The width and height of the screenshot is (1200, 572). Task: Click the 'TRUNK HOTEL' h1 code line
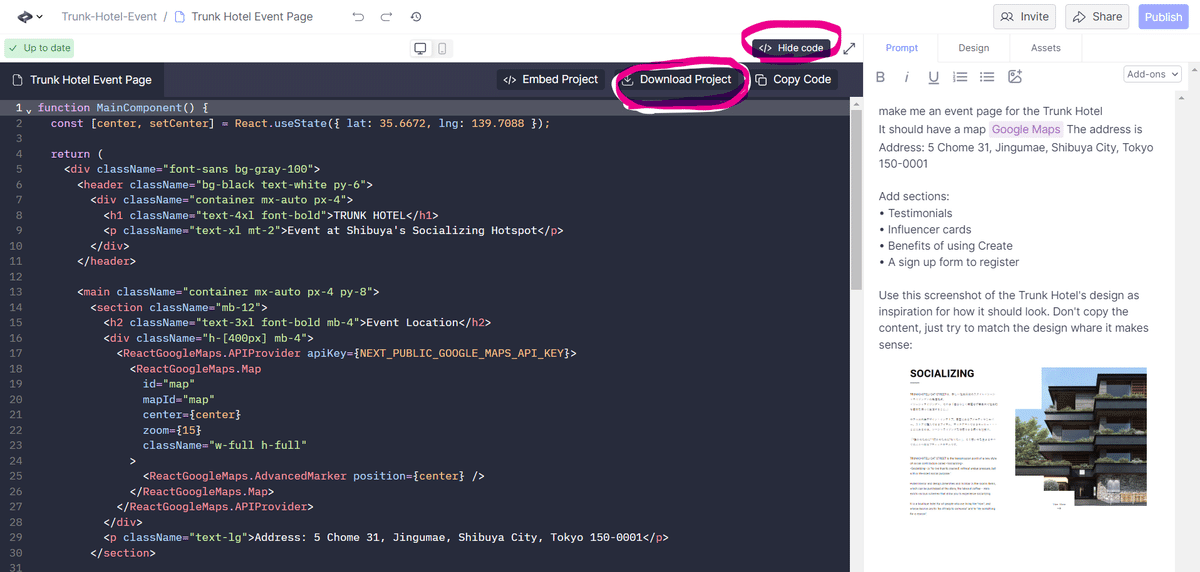[x=271, y=215]
